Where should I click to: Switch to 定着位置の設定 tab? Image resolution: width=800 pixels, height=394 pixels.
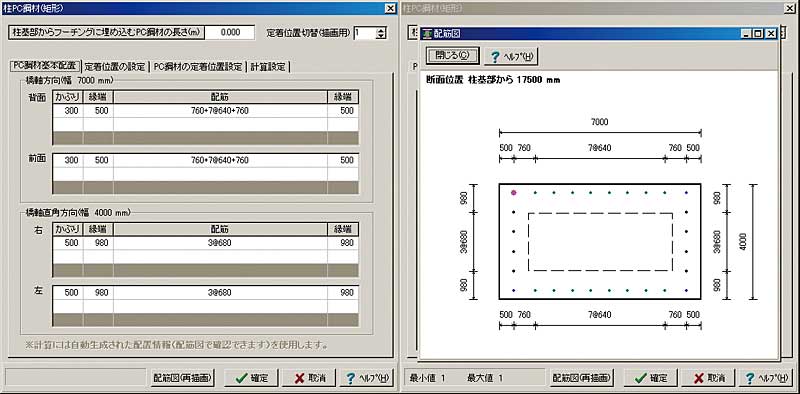pyautogui.click(x=114, y=67)
